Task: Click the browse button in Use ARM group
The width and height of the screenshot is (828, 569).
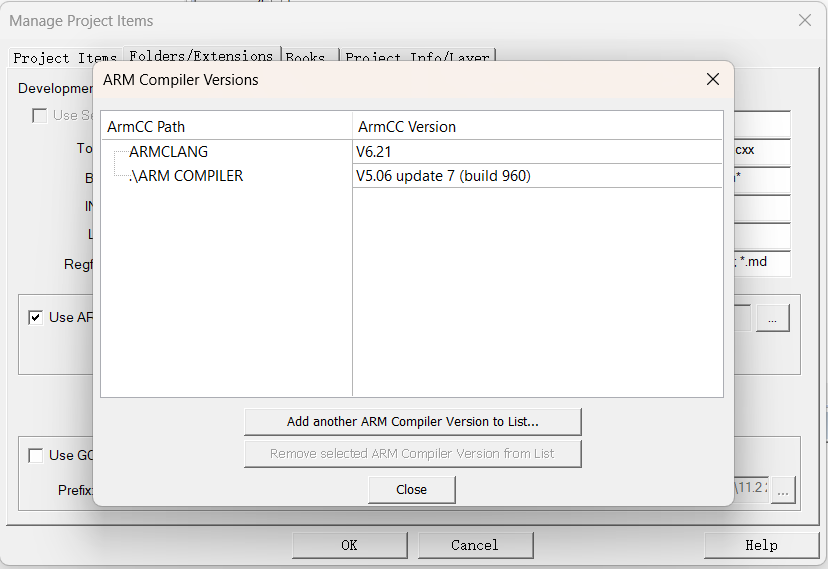Action: click(772, 318)
